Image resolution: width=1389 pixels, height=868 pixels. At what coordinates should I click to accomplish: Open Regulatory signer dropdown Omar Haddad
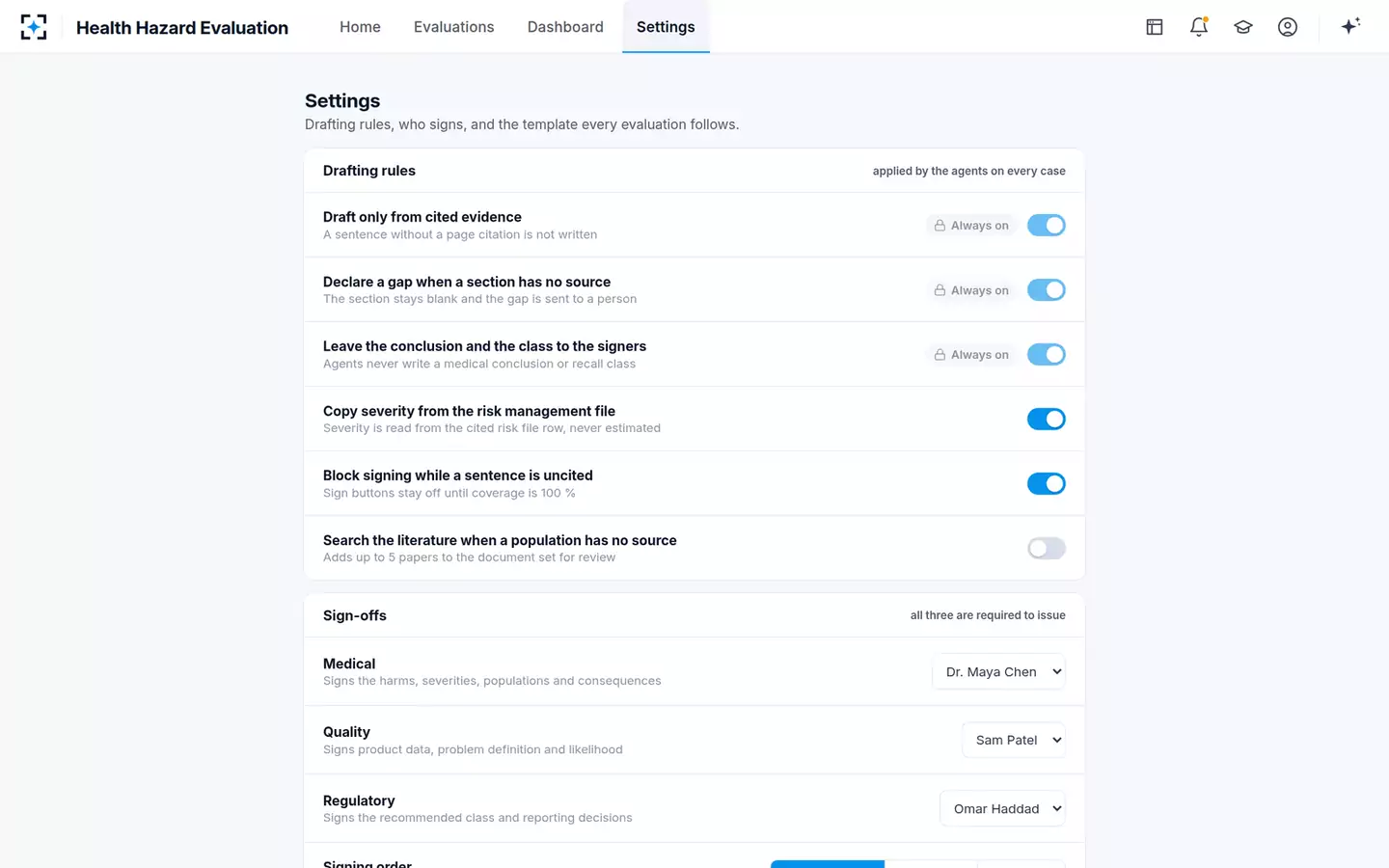[1003, 808]
